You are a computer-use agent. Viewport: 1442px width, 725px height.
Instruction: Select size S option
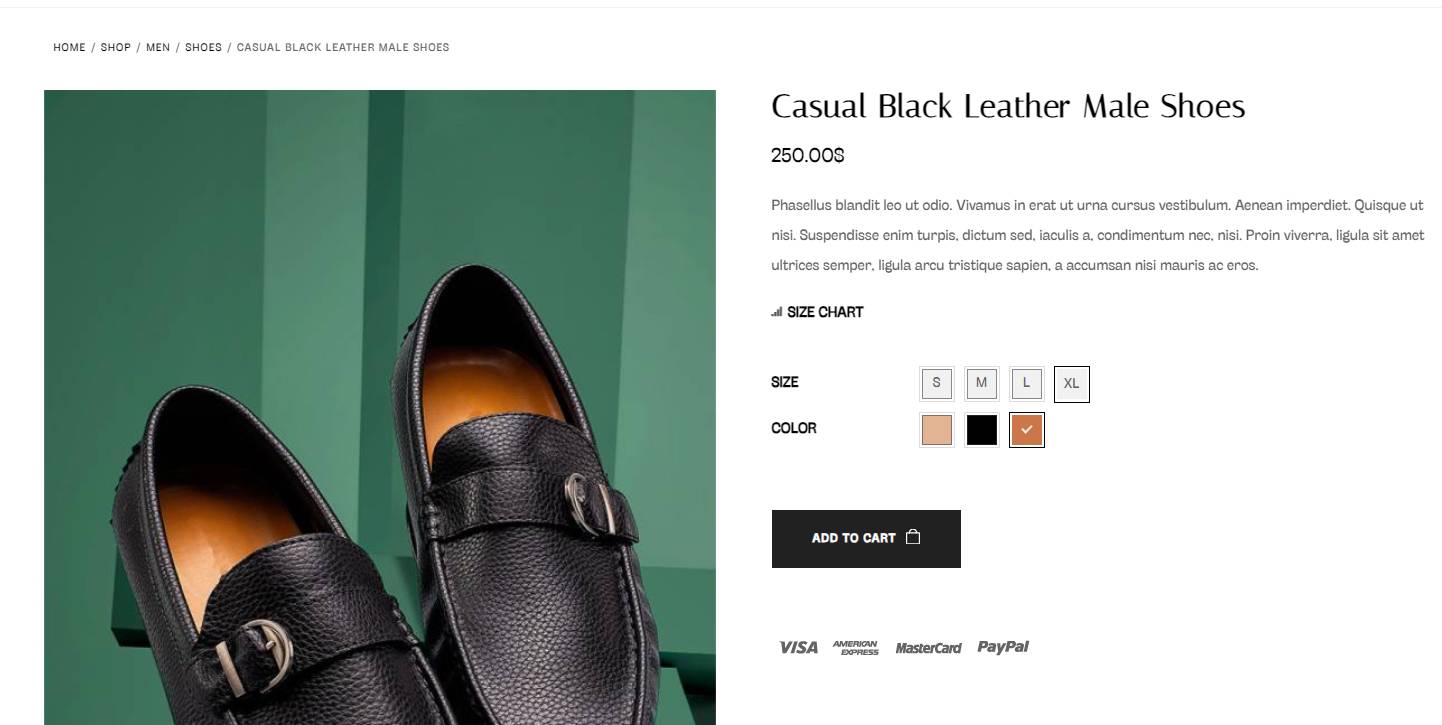tap(936, 383)
